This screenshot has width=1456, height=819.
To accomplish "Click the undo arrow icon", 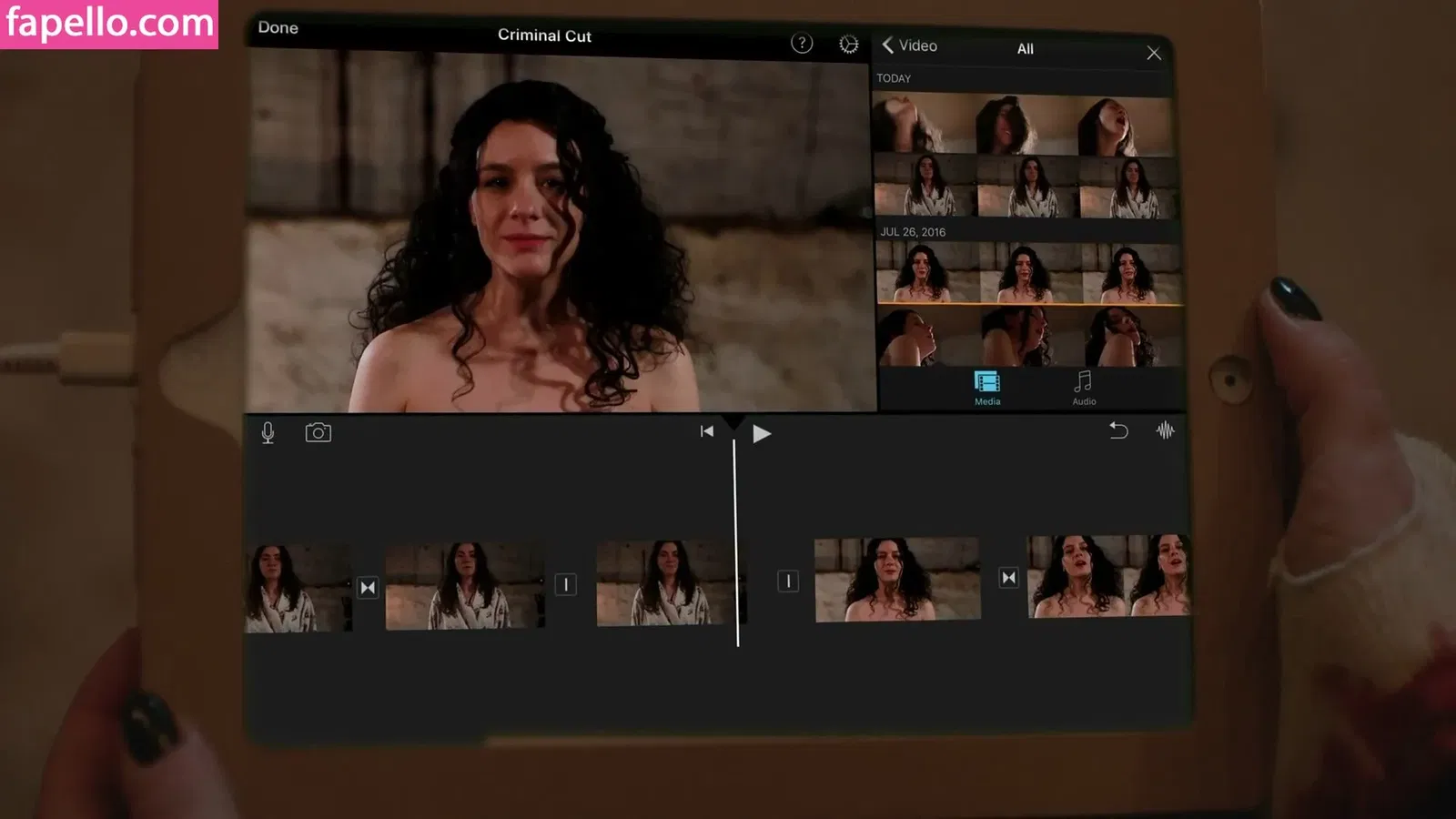I will coord(1118,430).
